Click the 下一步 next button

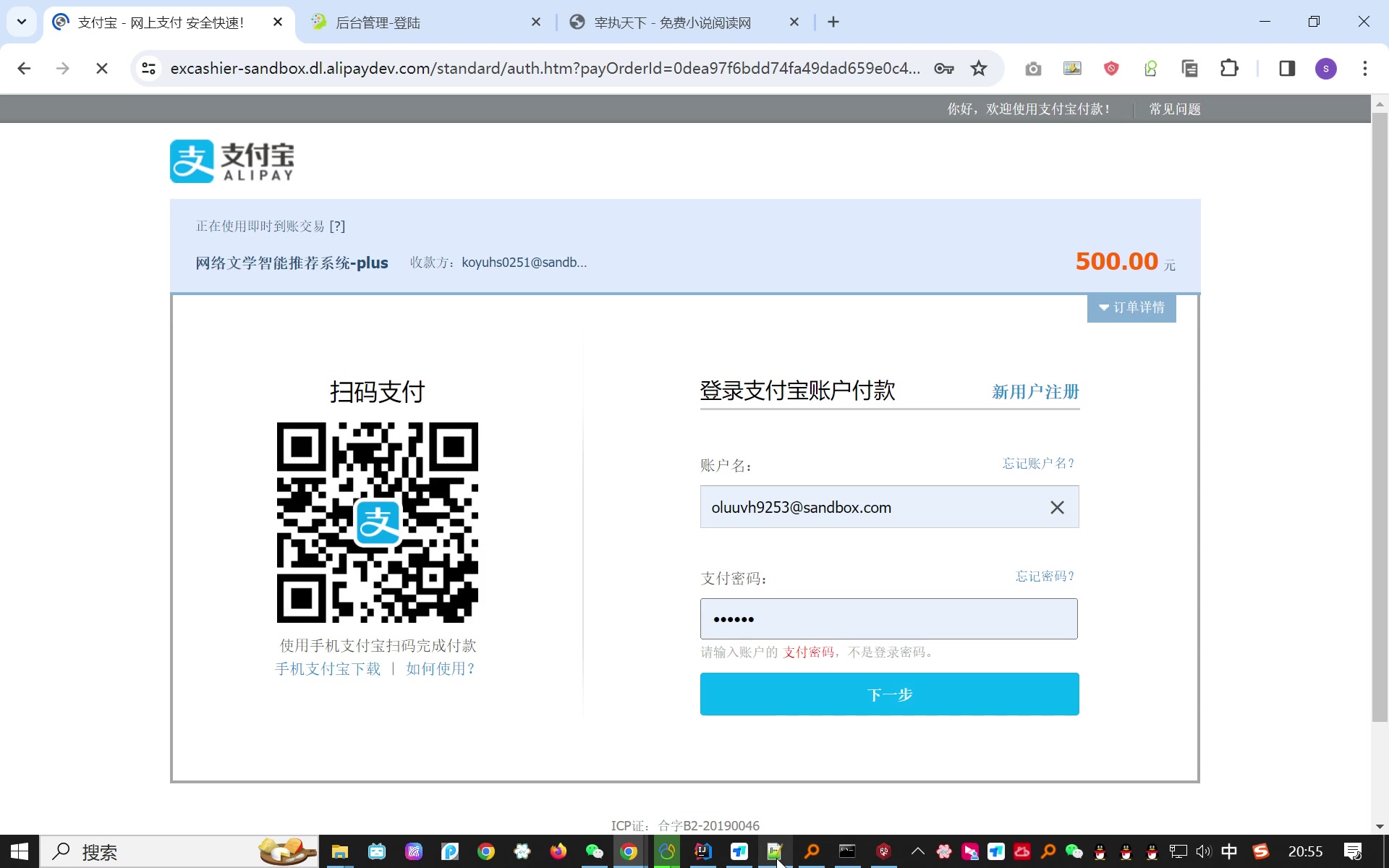(889, 694)
